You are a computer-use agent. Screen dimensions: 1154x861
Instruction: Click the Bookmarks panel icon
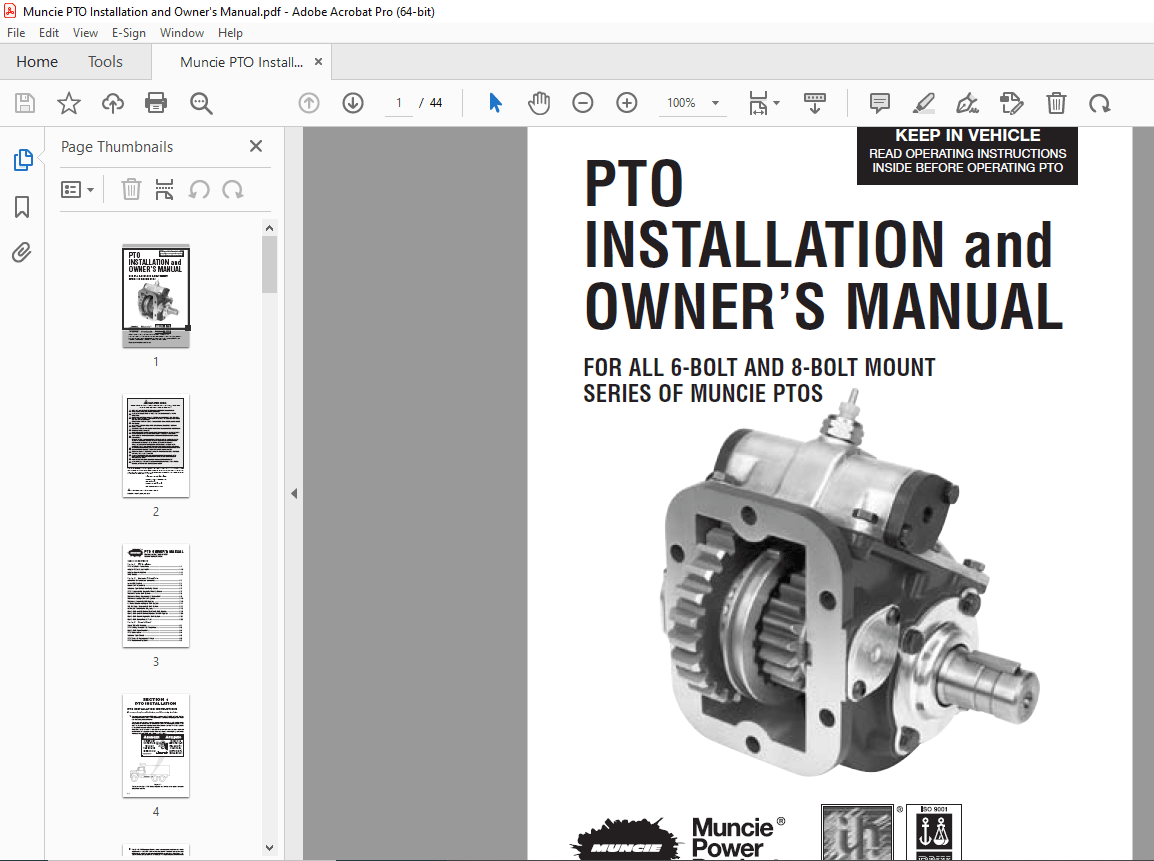point(22,206)
